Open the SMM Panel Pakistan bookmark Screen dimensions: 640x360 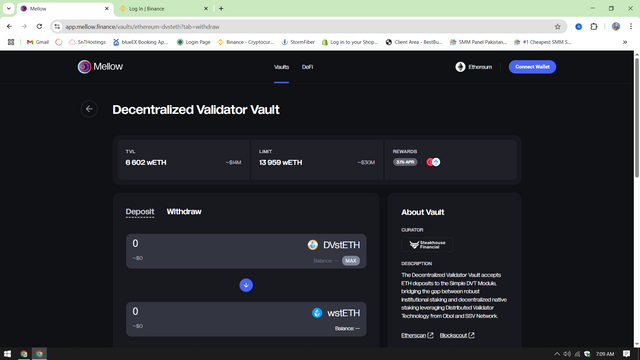478,42
